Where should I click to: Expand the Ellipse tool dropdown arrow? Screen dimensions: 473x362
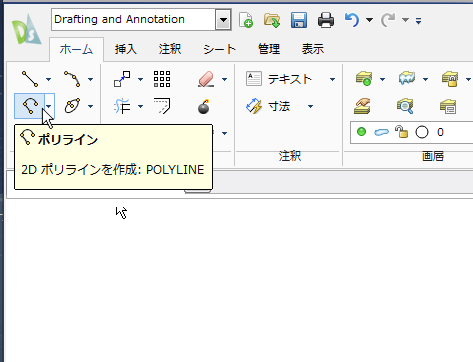pyautogui.click(x=91, y=106)
